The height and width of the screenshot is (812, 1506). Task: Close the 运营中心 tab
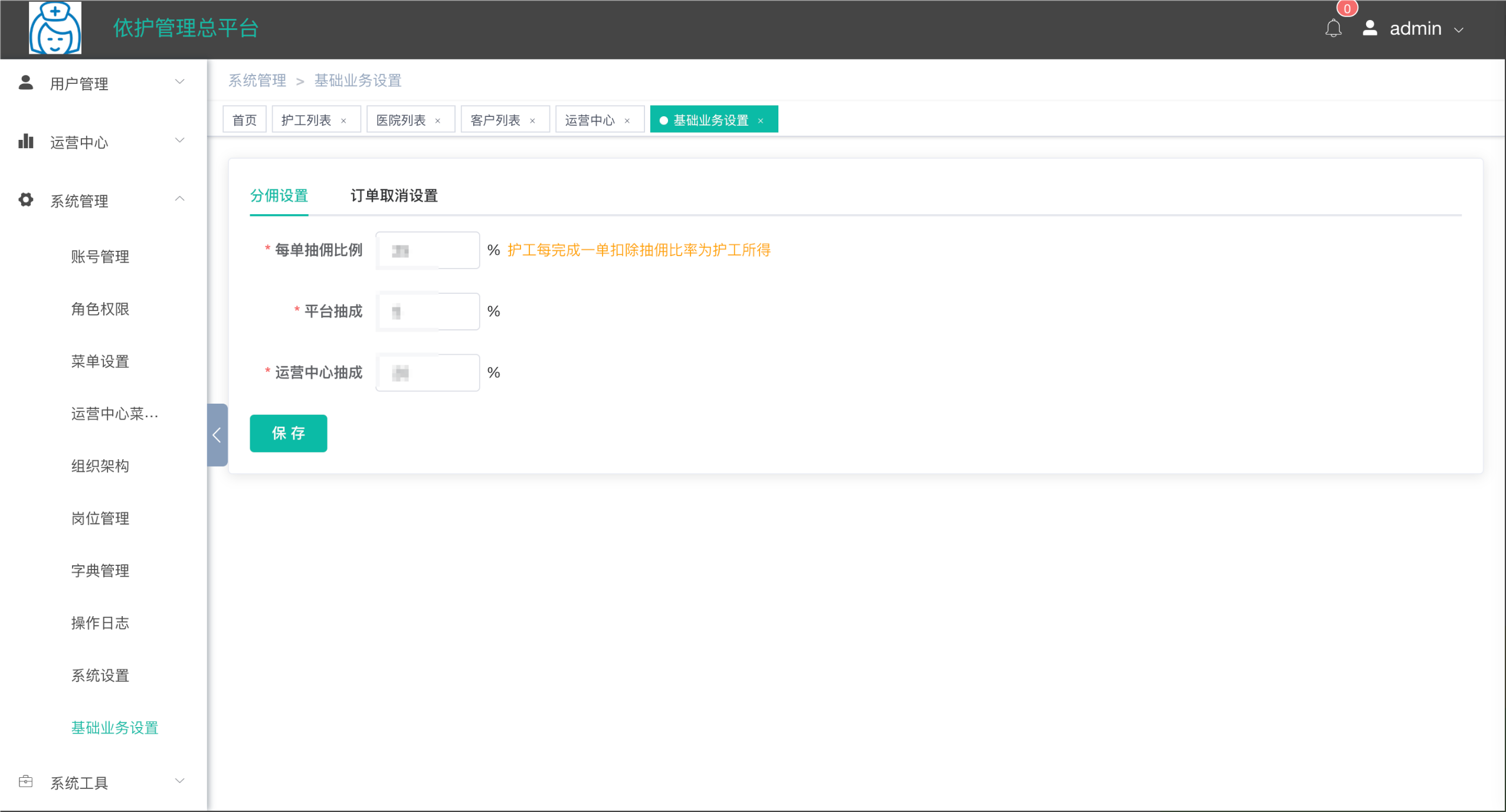tap(627, 120)
